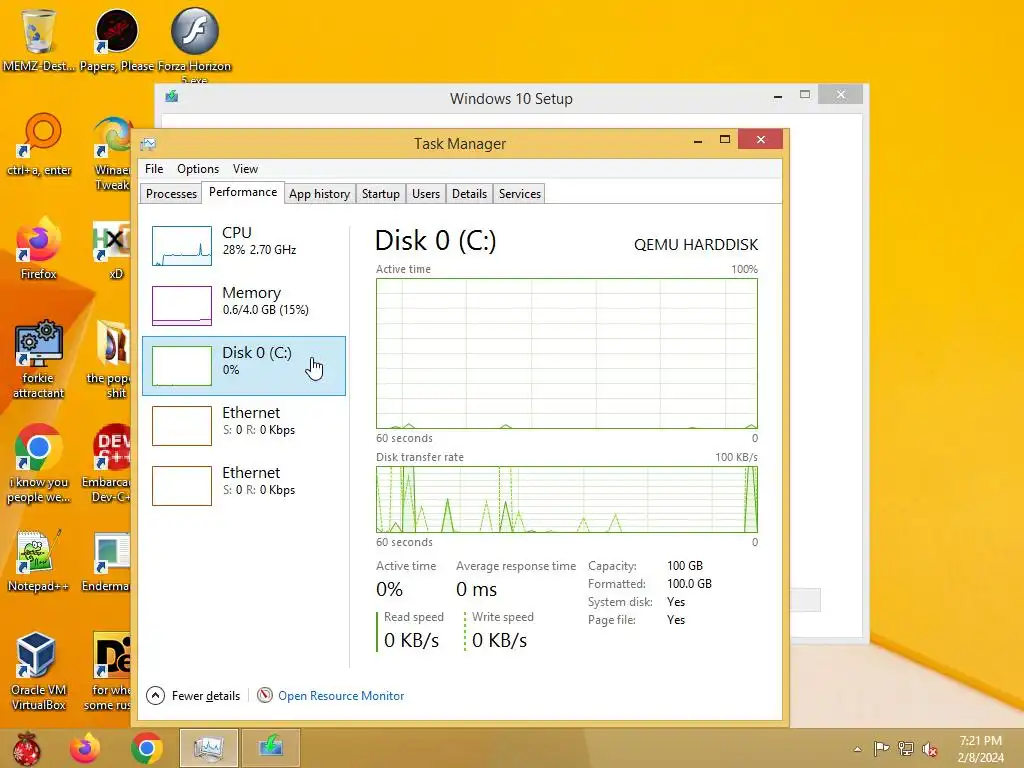Switch to the Services tab

pos(520,194)
